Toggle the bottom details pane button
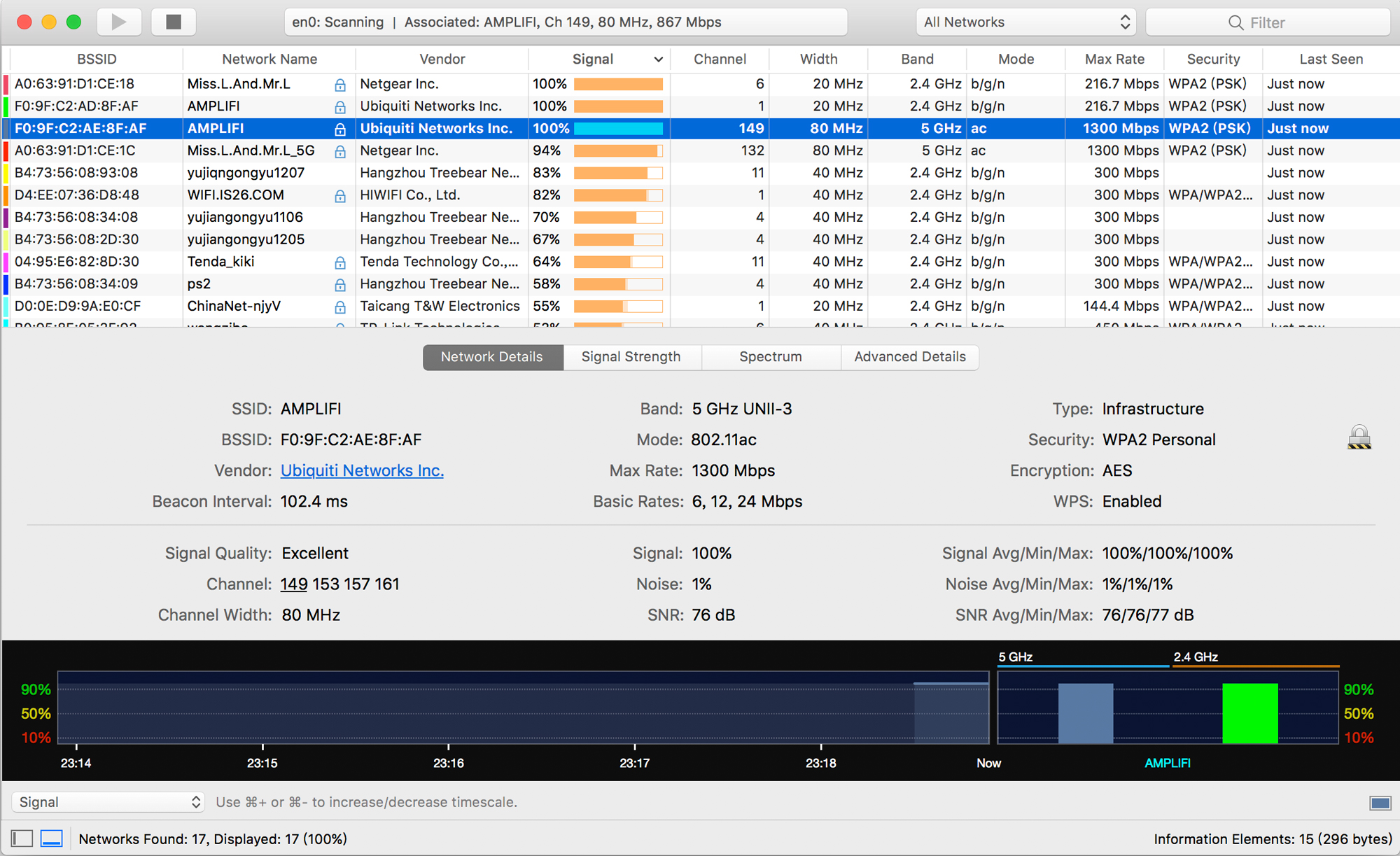The height and width of the screenshot is (856, 1400). tap(52, 838)
